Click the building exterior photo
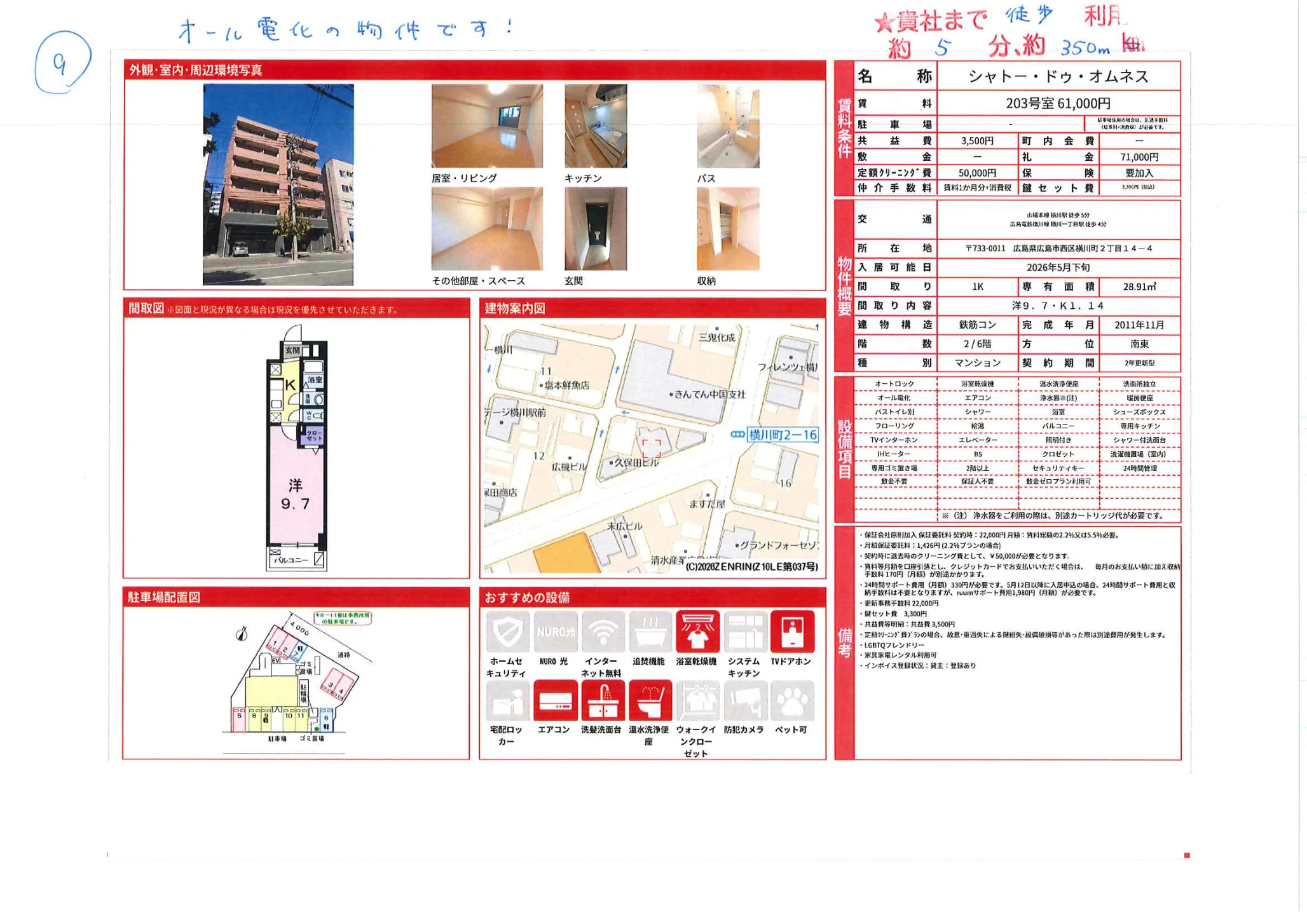Viewport: 1307px width, 924px height. (278, 184)
